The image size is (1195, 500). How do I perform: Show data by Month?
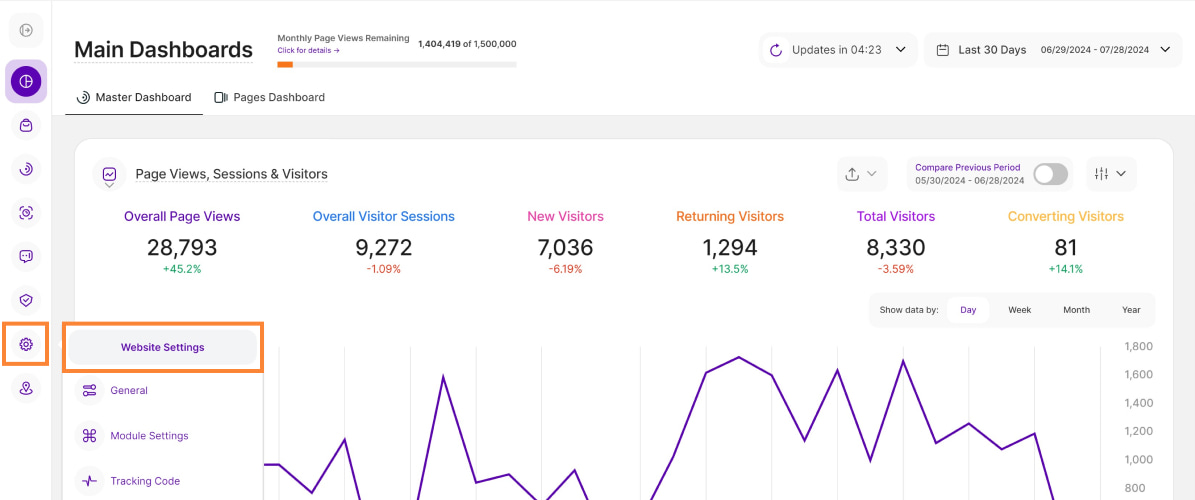(1076, 310)
